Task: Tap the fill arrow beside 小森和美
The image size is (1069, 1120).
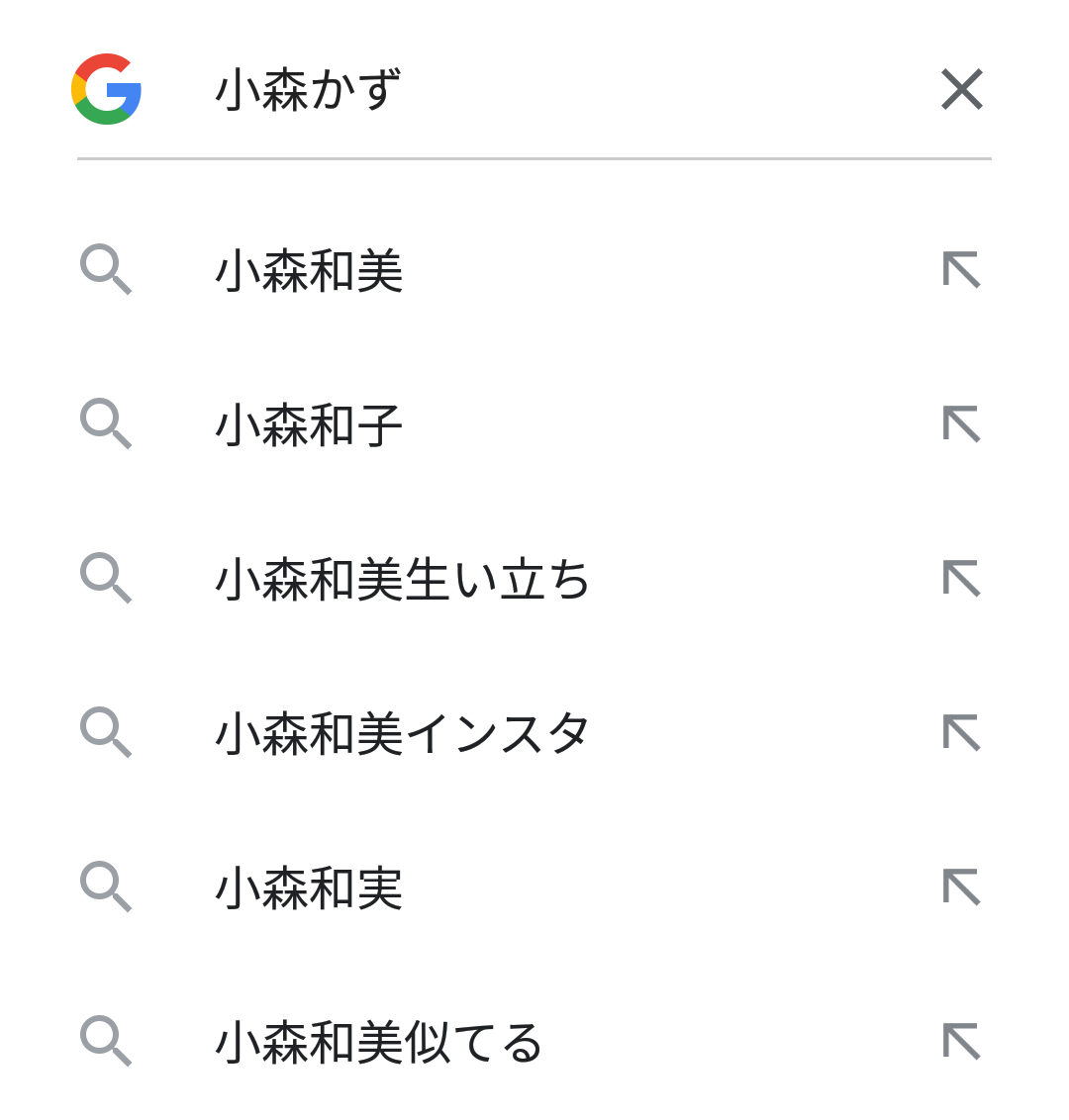Action: 962,270
